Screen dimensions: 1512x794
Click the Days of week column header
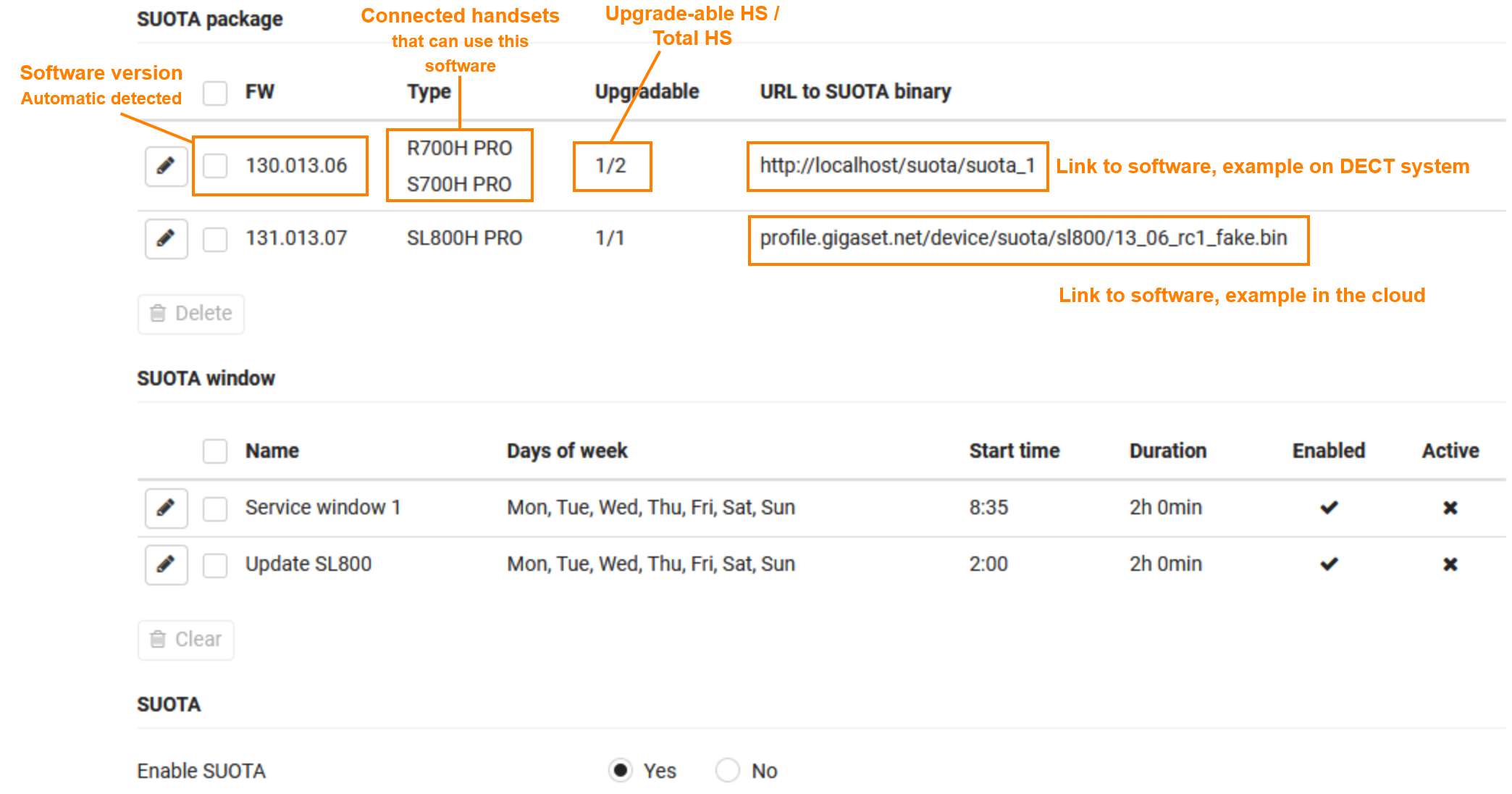click(567, 451)
